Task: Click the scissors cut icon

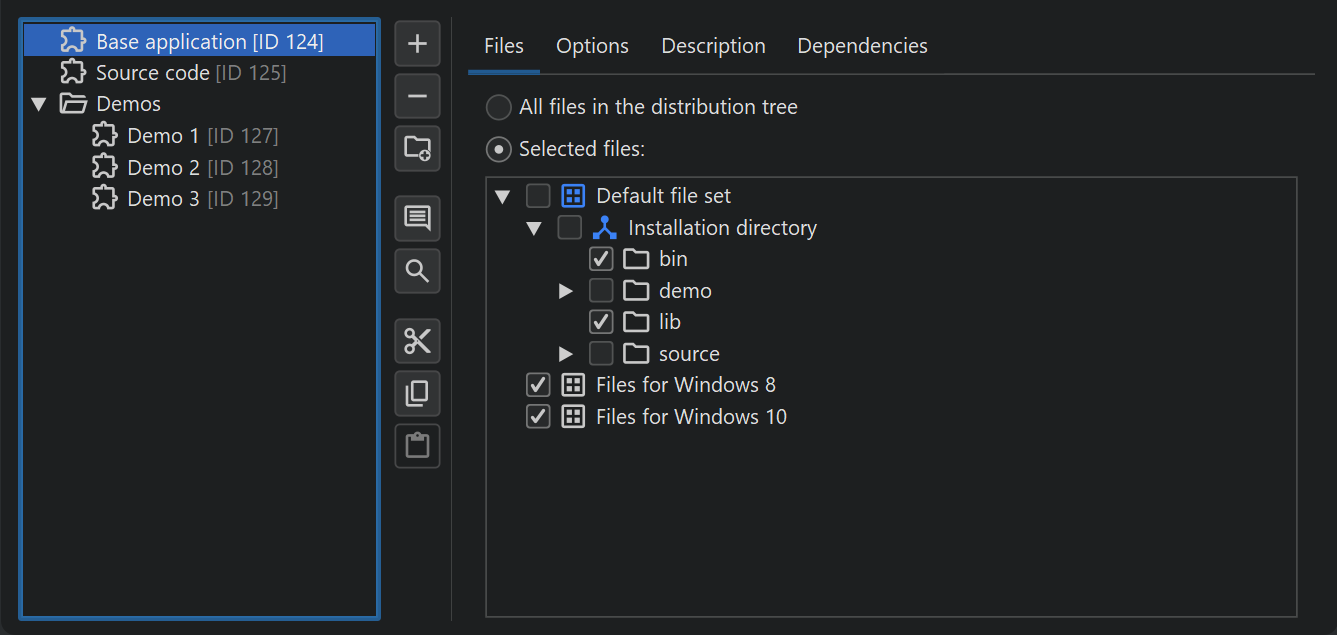Action: click(417, 341)
